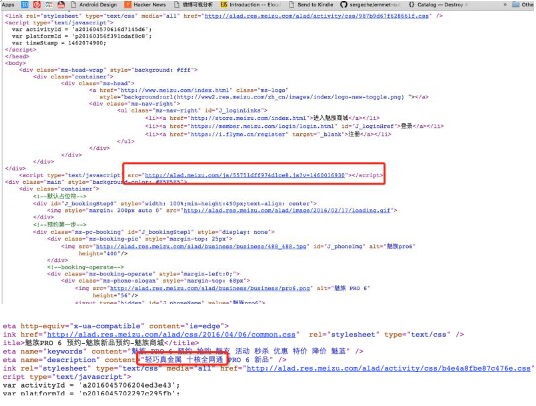Open the b4e4a8fbe87c476e.css stylesheet link
This screenshot has height=406, width=536.
click(x=388, y=368)
